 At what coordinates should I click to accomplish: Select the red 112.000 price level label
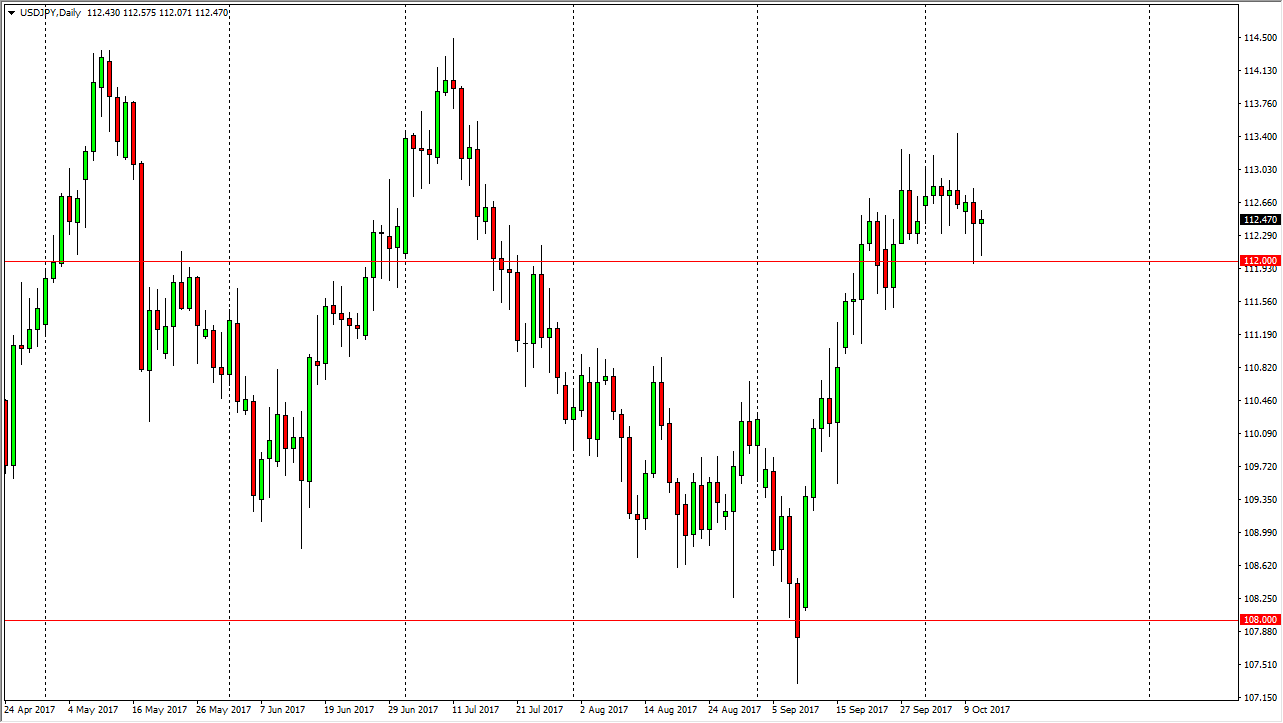(x=1258, y=260)
